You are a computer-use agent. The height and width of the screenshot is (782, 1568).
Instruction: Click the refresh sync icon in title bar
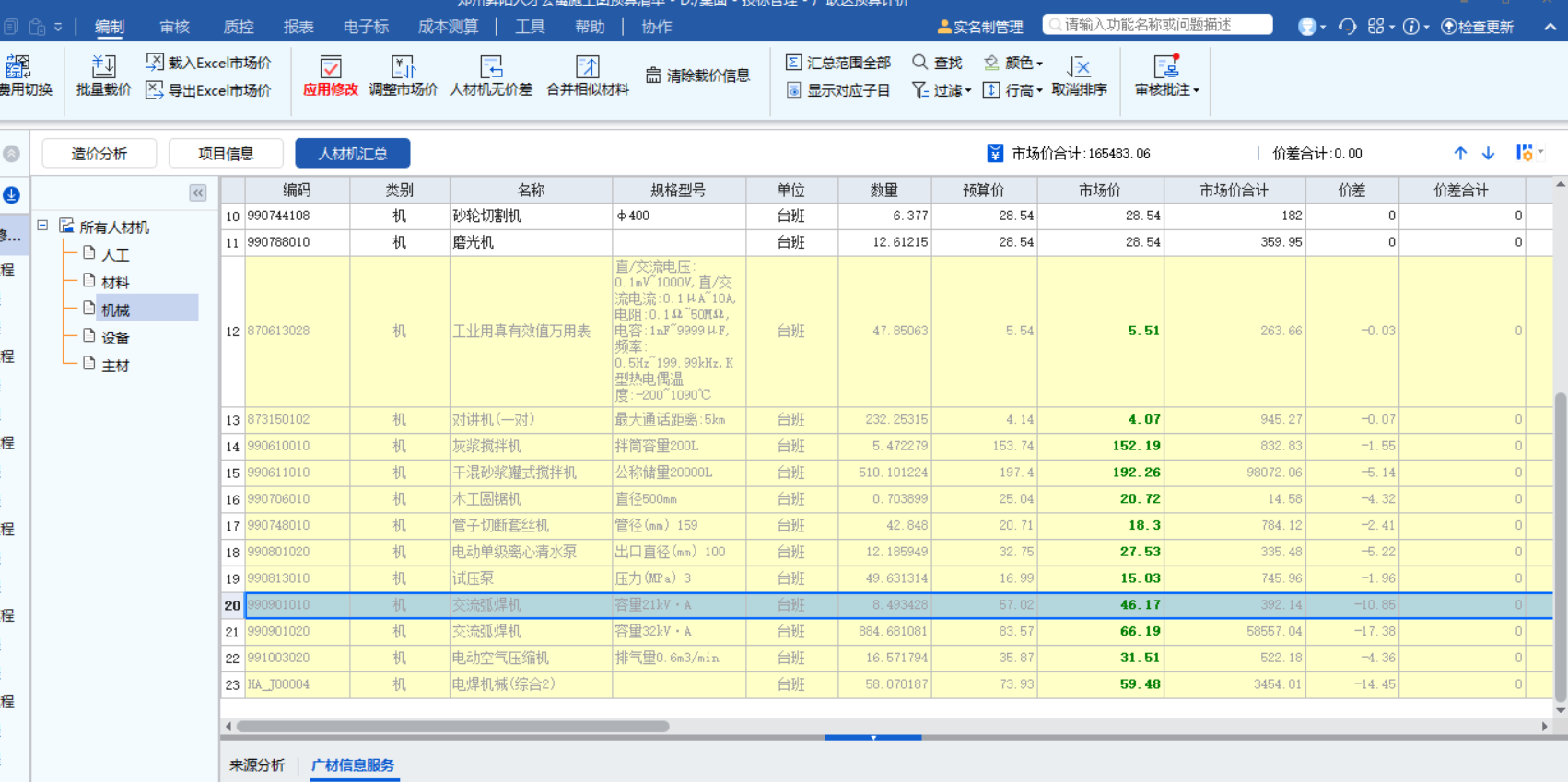[x=1347, y=27]
